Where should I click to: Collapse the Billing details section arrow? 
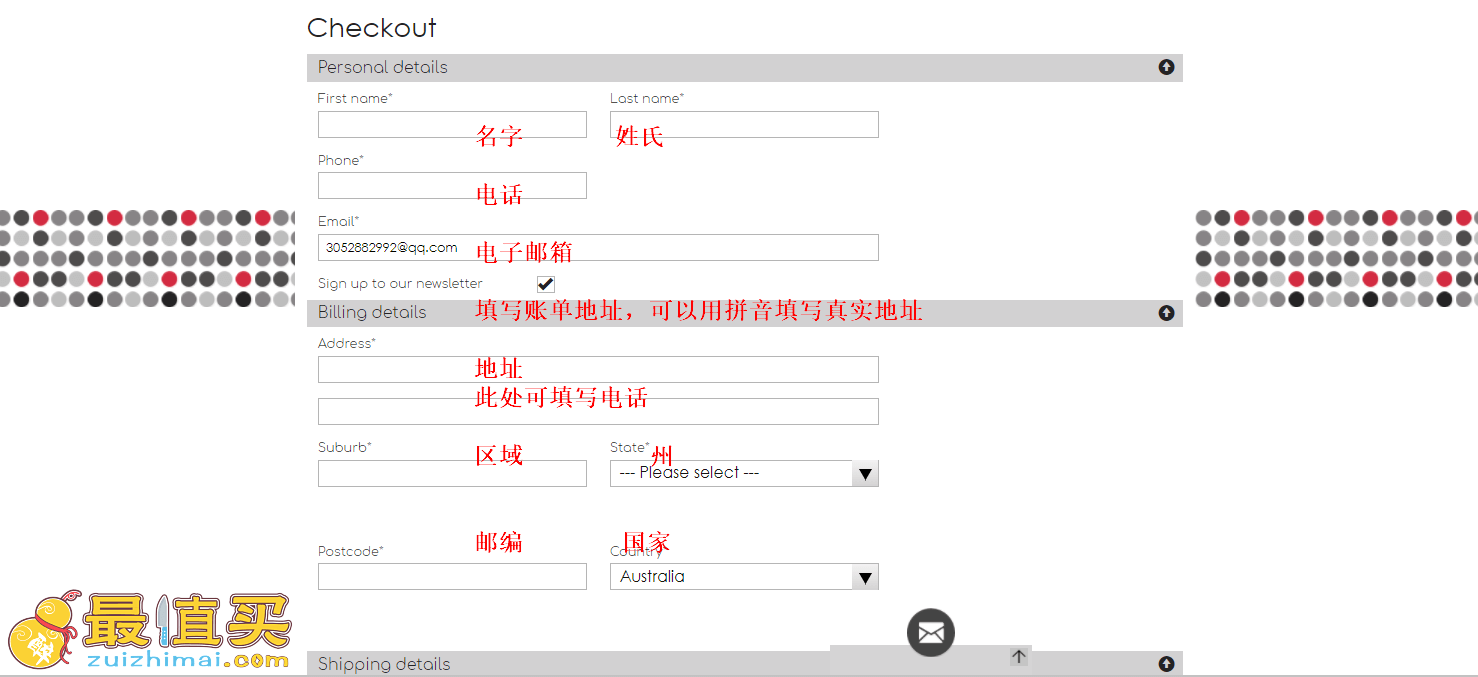pyautogui.click(x=1166, y=312)
